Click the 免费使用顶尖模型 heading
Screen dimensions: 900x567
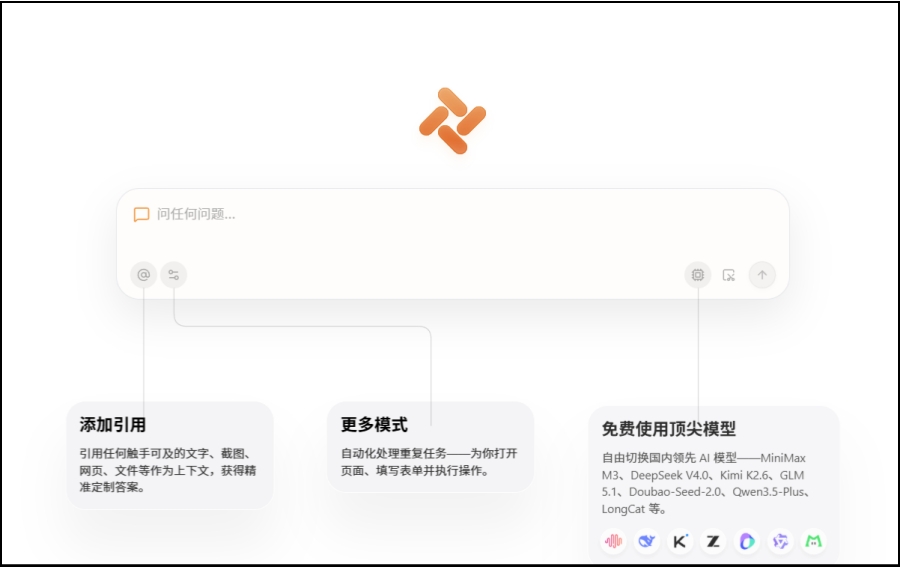point(669,429)
